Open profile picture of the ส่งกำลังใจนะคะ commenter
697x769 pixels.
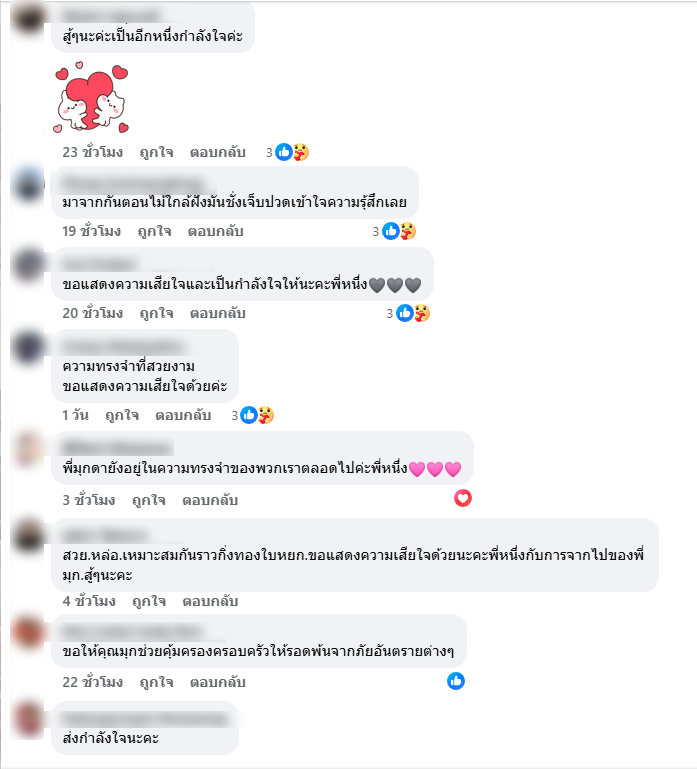pyautogui.click(x=28, y=719)
